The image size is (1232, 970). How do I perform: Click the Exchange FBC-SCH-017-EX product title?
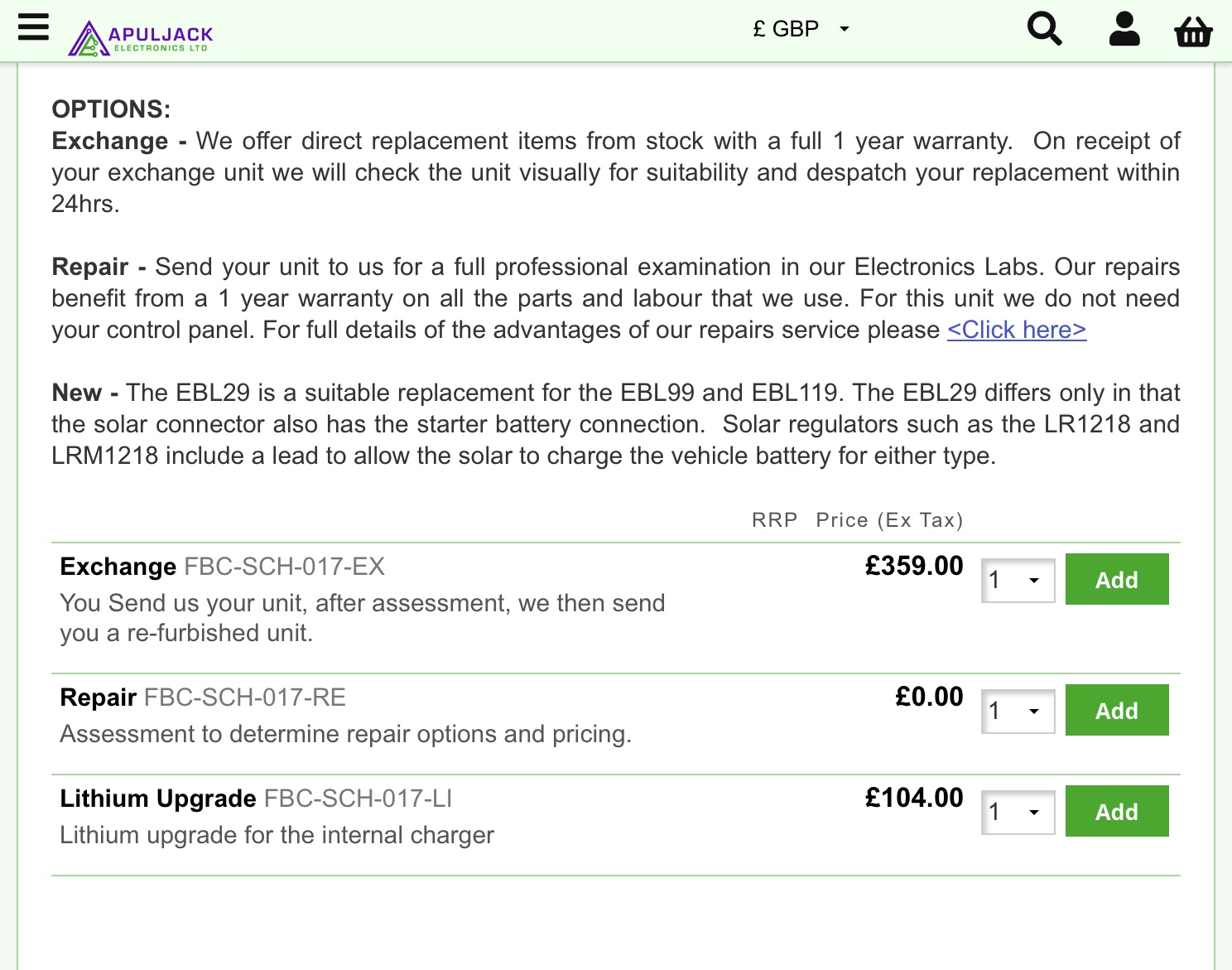tap(223, 567)
